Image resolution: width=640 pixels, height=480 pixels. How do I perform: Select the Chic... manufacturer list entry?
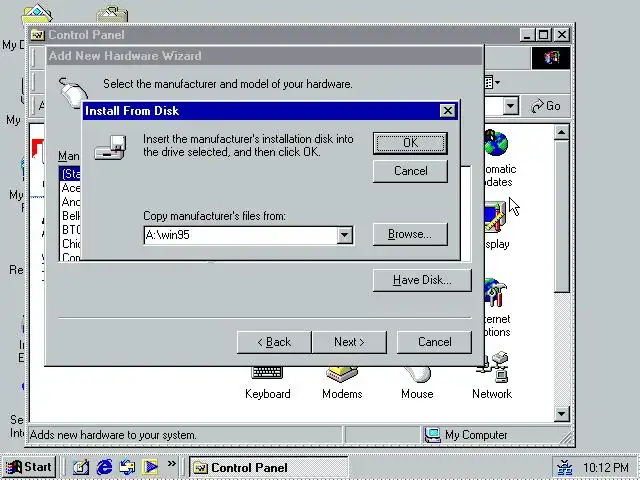point(71,244)
